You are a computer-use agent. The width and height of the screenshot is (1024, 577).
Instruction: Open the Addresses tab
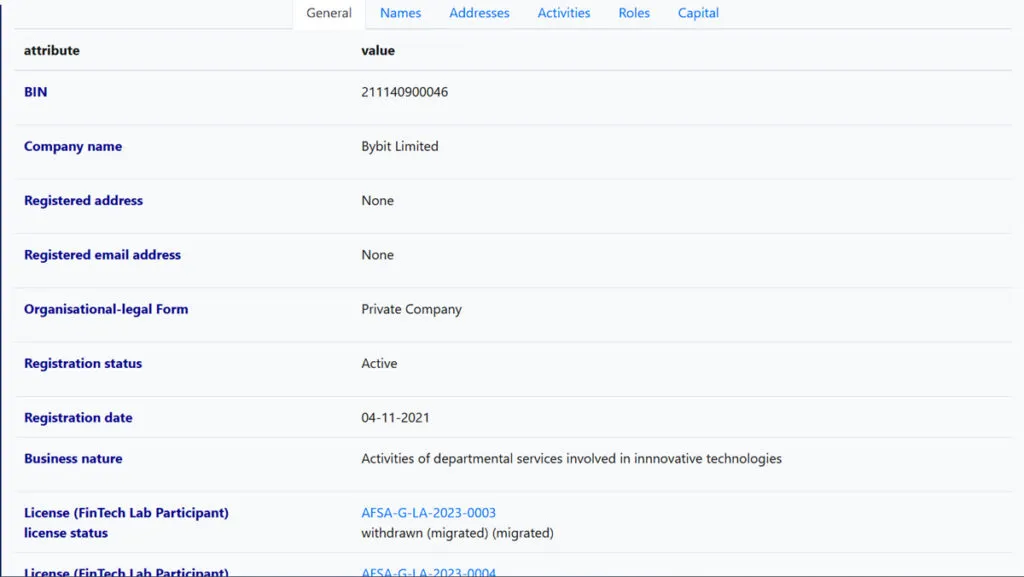pyautogui.click(x=479, y=13)
